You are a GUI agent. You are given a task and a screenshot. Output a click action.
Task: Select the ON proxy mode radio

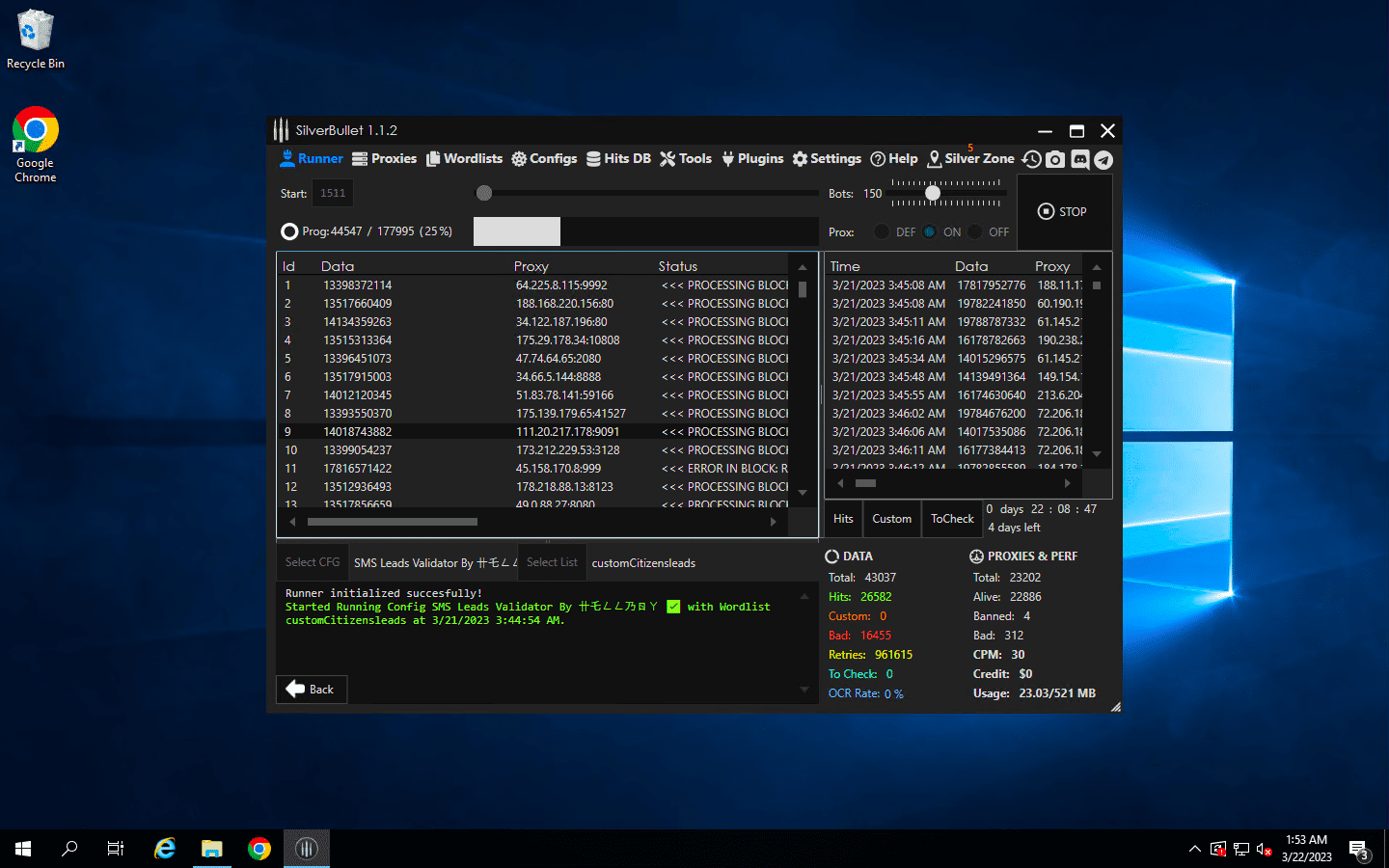pyautogui.click(x=930, y=231)
